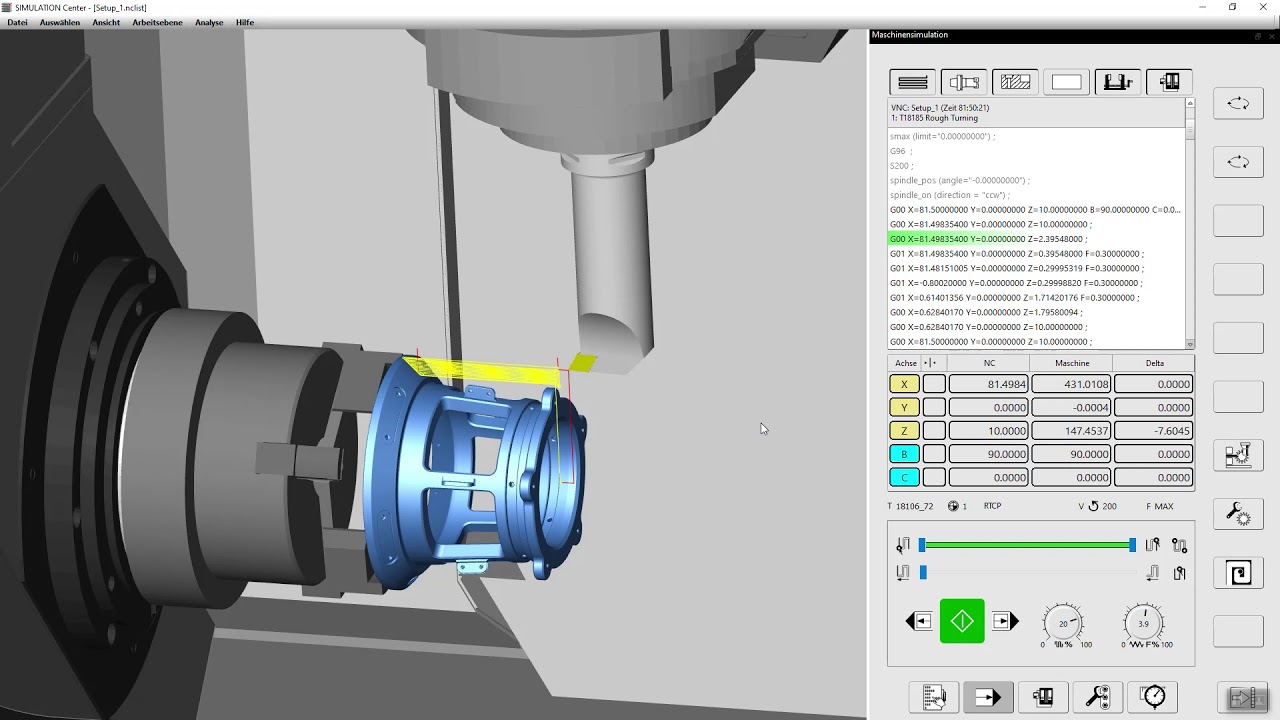Viewport: 1280px width, 720px height.
Task: Click the green simulation start button
Action: (x=962, y=621)
